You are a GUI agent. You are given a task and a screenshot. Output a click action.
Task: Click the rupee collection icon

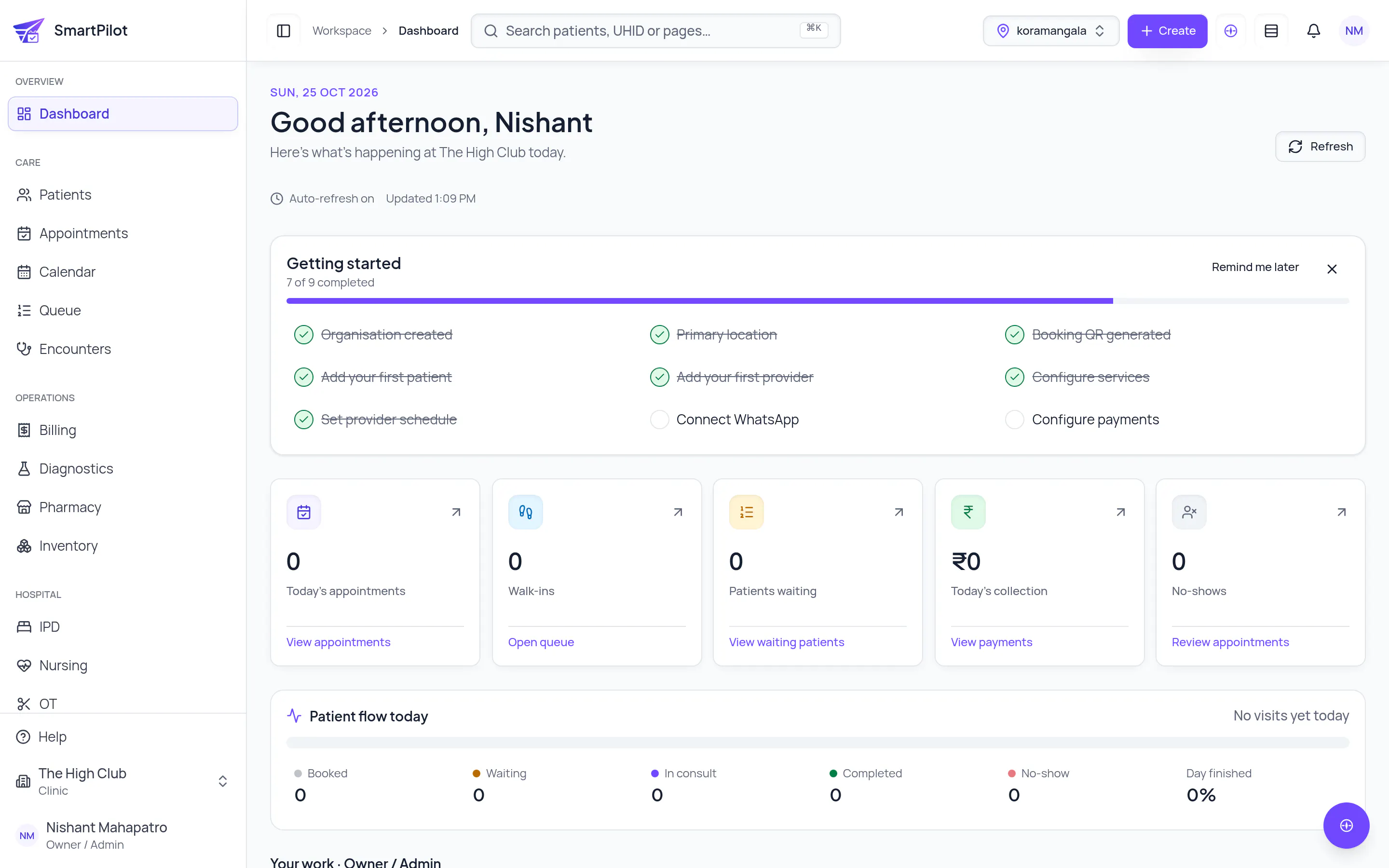click(968, 512)
